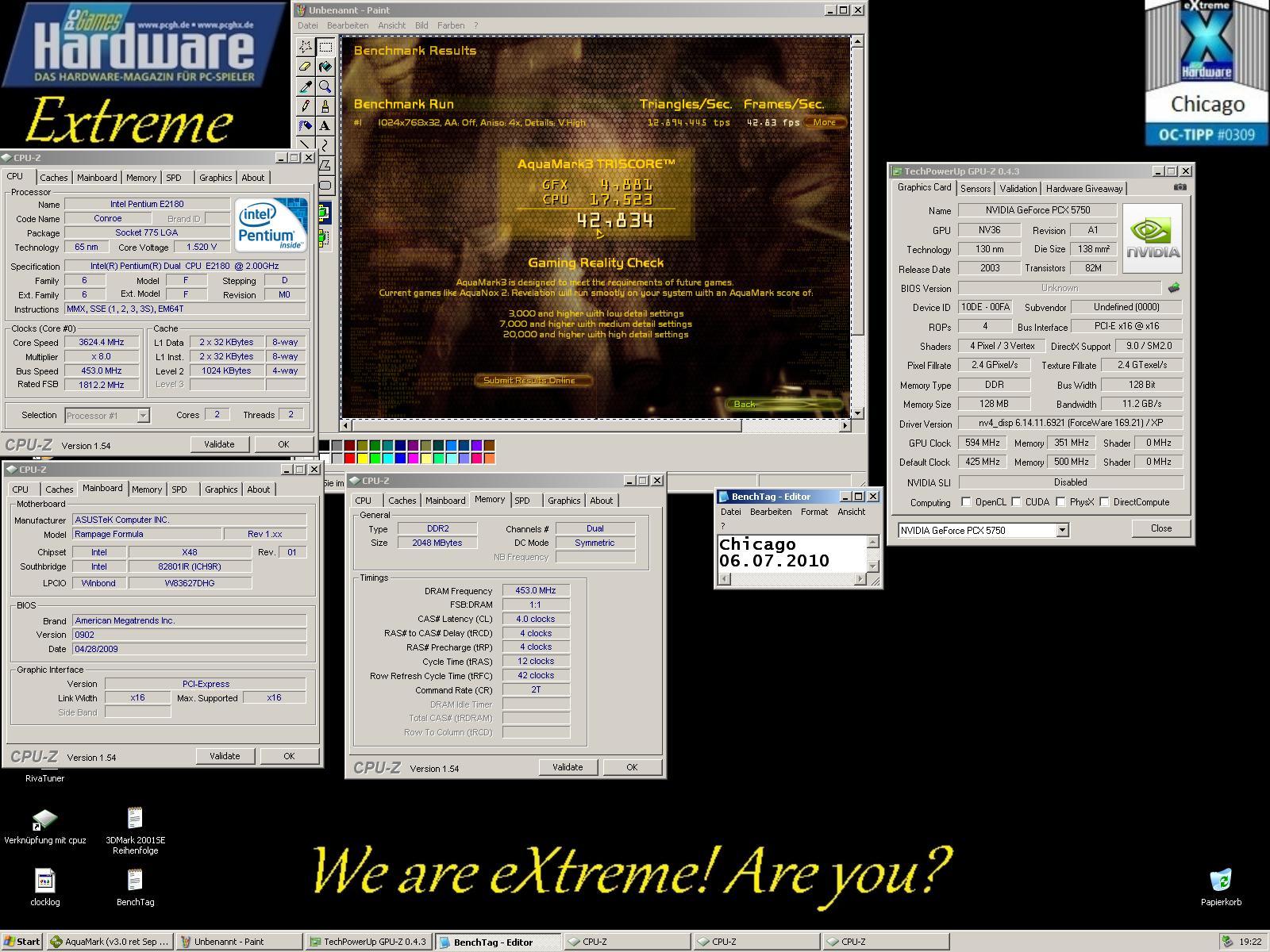Click Validate in top CPU-Z processor window
The image size is (1270, 952).
point(219,444)
